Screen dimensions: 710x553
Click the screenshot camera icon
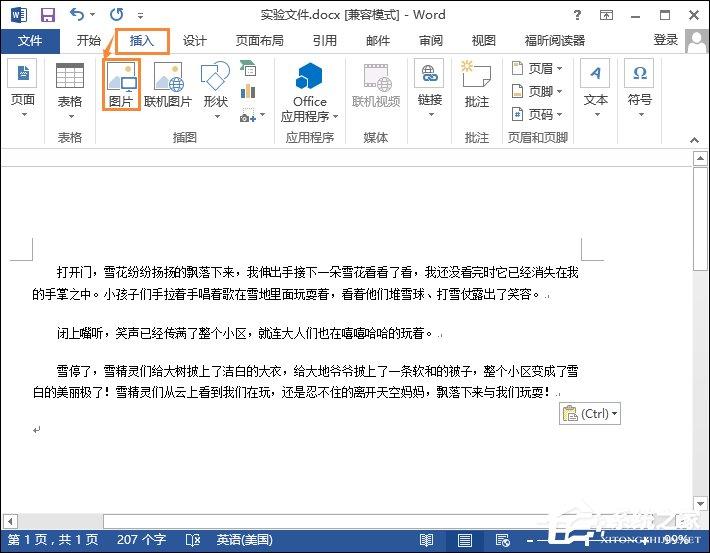click(248, 115)
